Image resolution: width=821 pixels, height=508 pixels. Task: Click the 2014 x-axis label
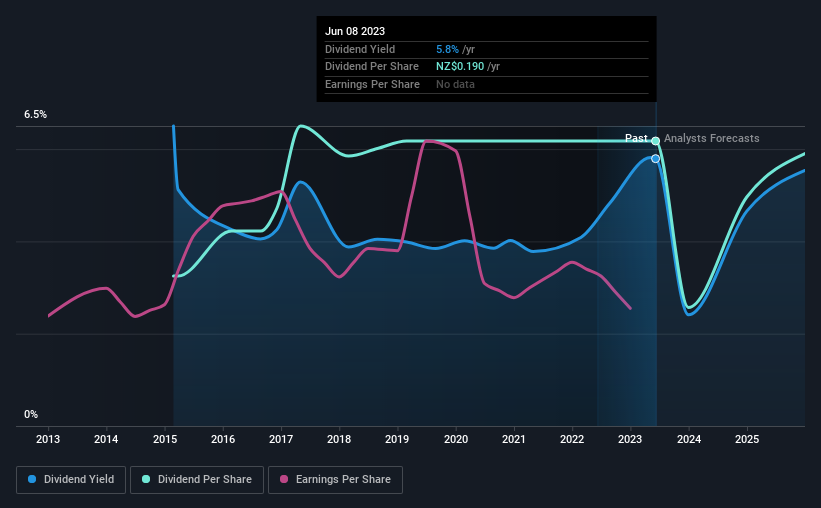point(106,439)
